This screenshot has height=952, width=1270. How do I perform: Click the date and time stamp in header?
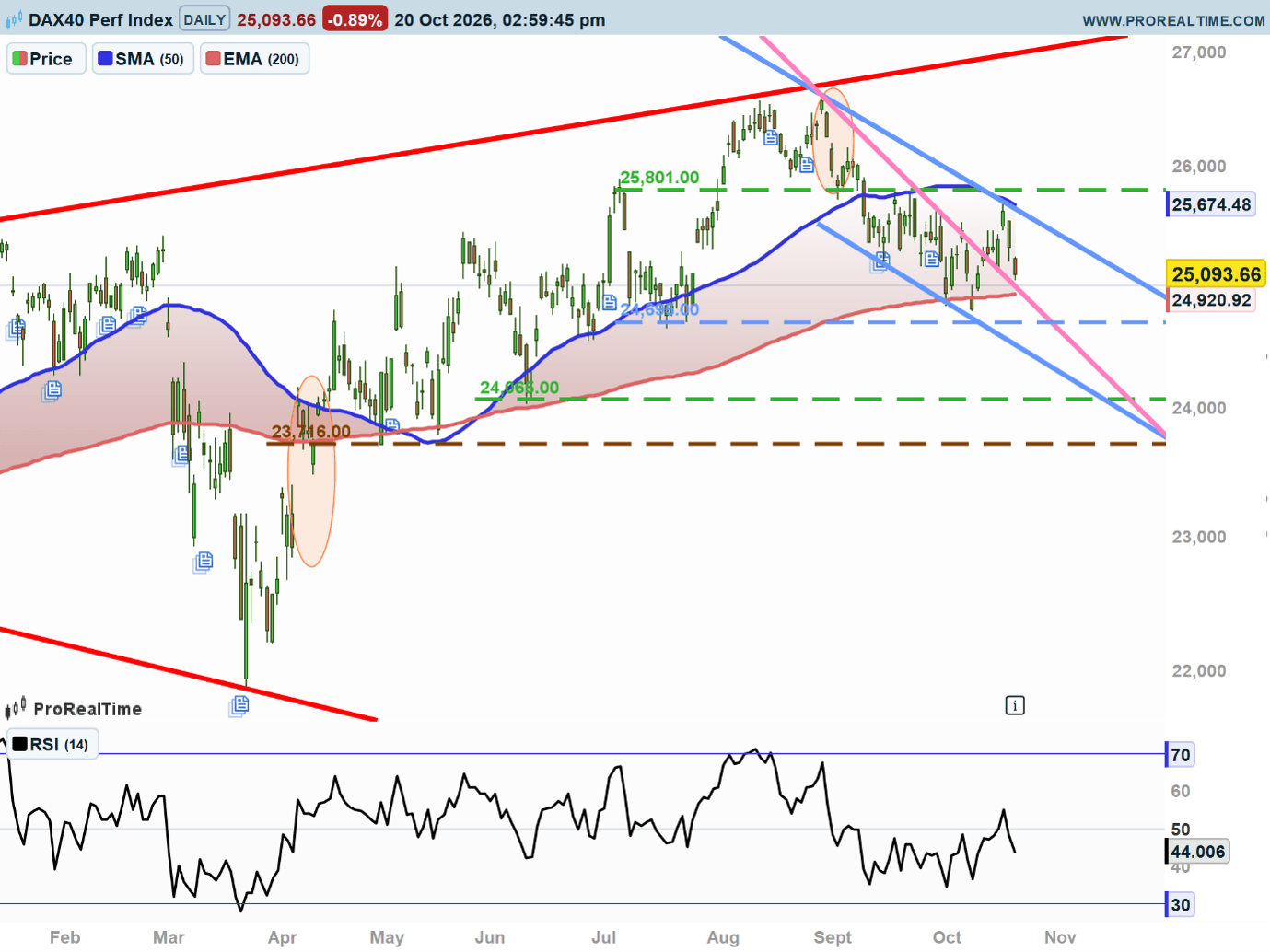pyautogui.click(x=500, y=19)
